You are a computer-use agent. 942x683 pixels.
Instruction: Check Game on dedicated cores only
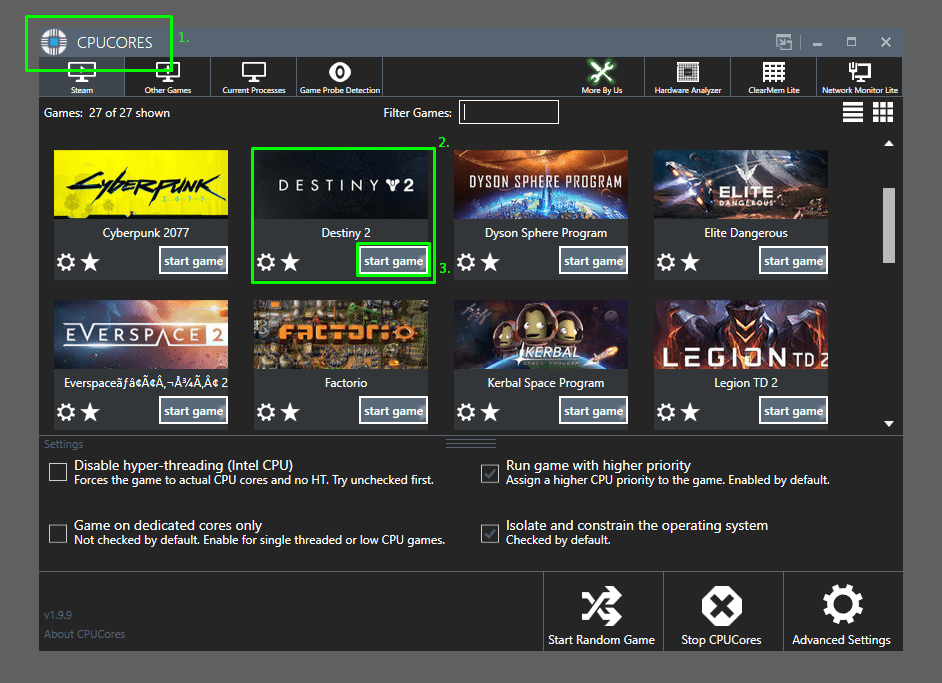click(57, 533)
